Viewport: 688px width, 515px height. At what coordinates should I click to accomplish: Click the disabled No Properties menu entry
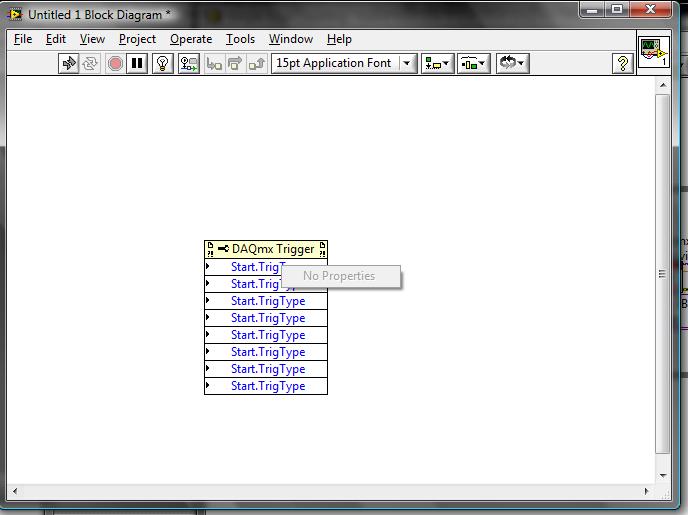(340, 276)
